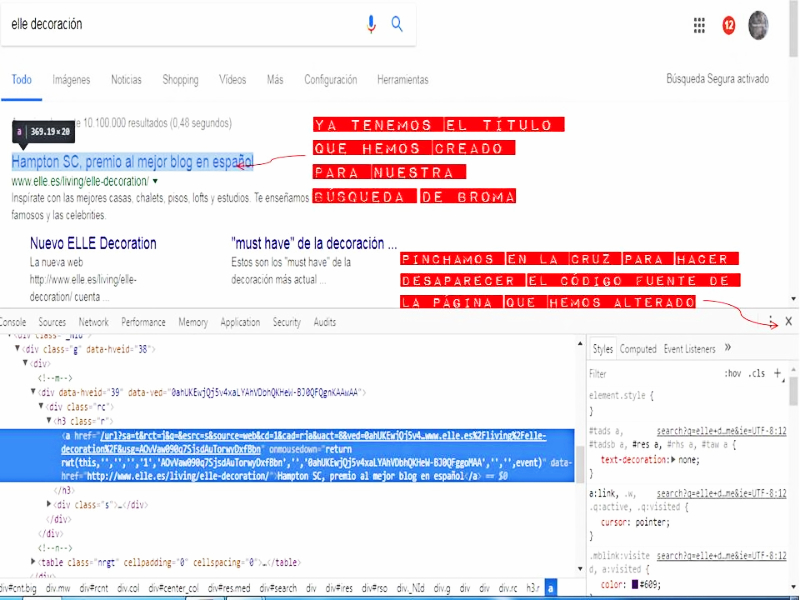800x600 pixels.
Task: Open the DevTools Network tab
Action: click(x=93, y=322)
